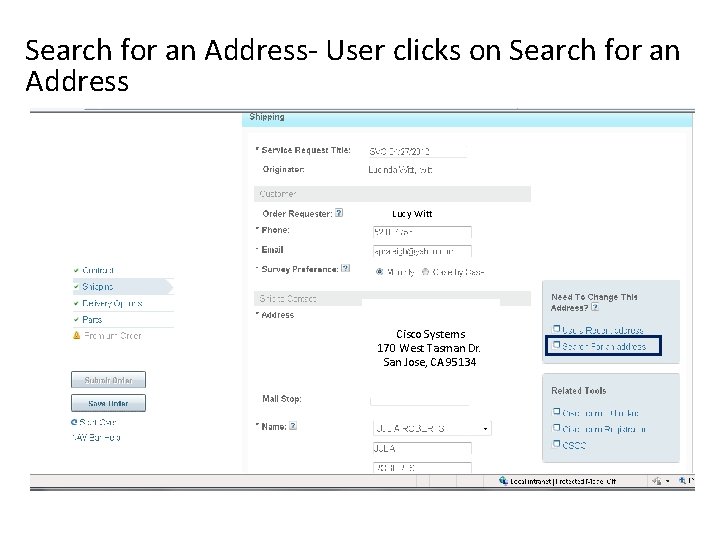Click the last name field at form bottom
This screenshot has height=540, width=720.
422,467
